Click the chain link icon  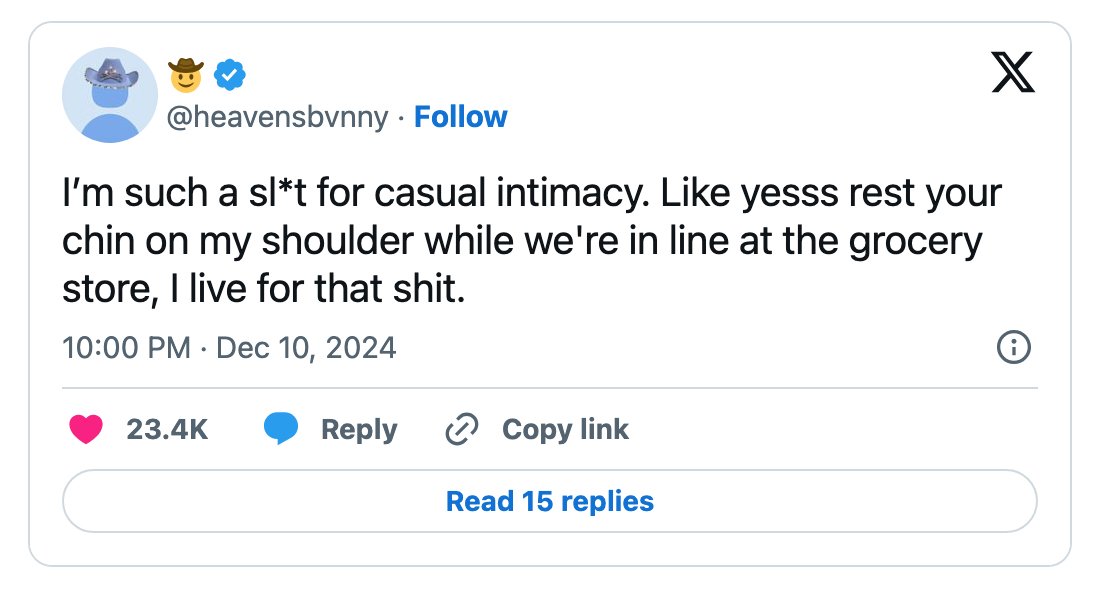(462, 429)
